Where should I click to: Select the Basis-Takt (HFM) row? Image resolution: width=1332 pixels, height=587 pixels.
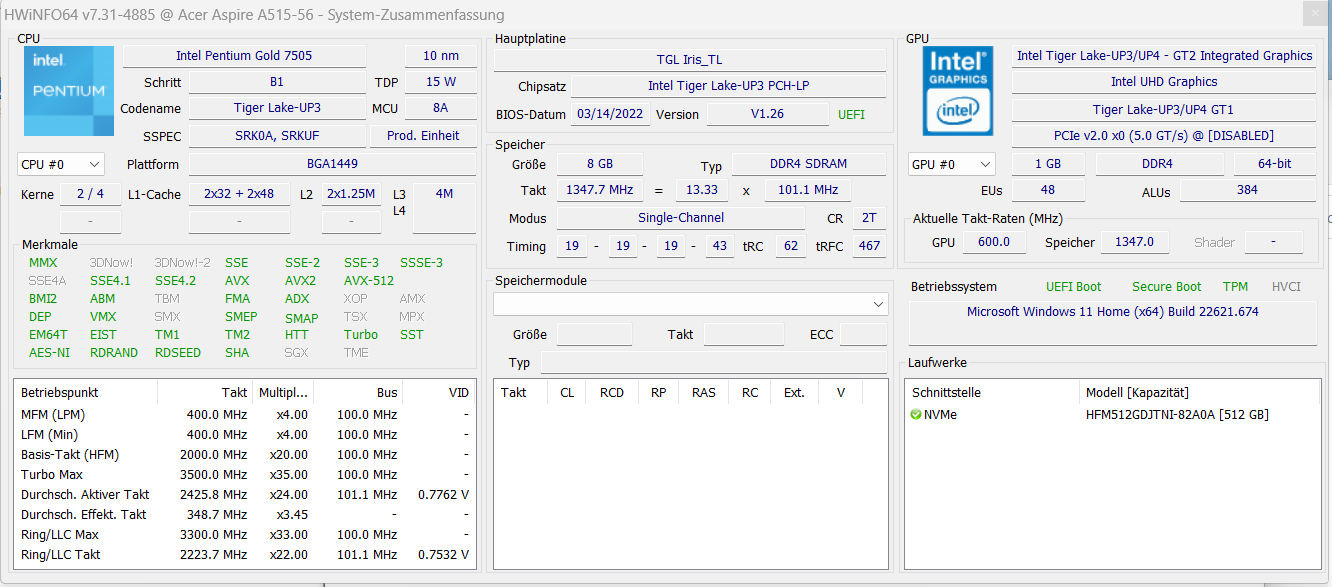(x=245, y=455)
